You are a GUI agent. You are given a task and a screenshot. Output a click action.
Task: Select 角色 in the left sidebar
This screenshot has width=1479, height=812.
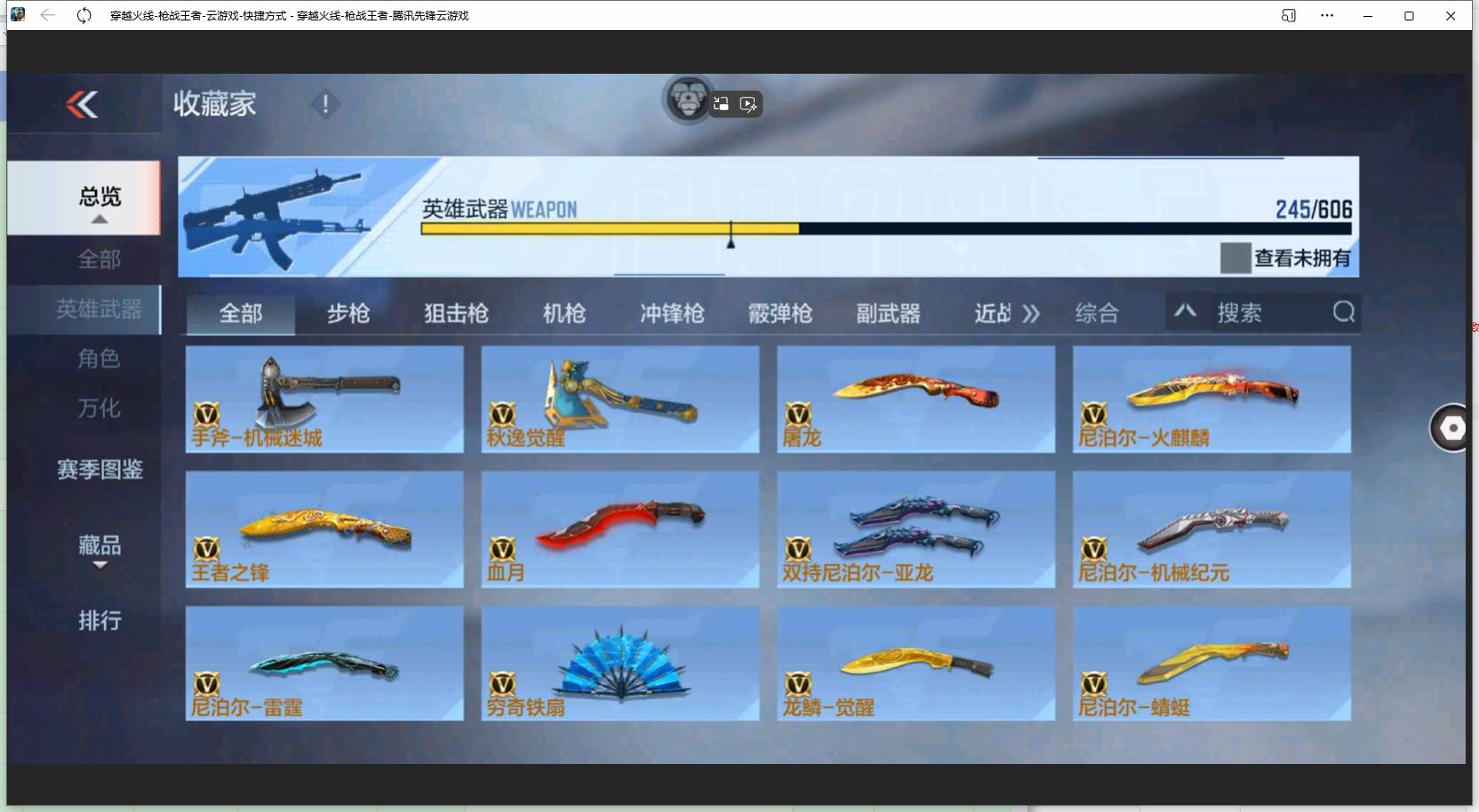[x=99, y=358]
